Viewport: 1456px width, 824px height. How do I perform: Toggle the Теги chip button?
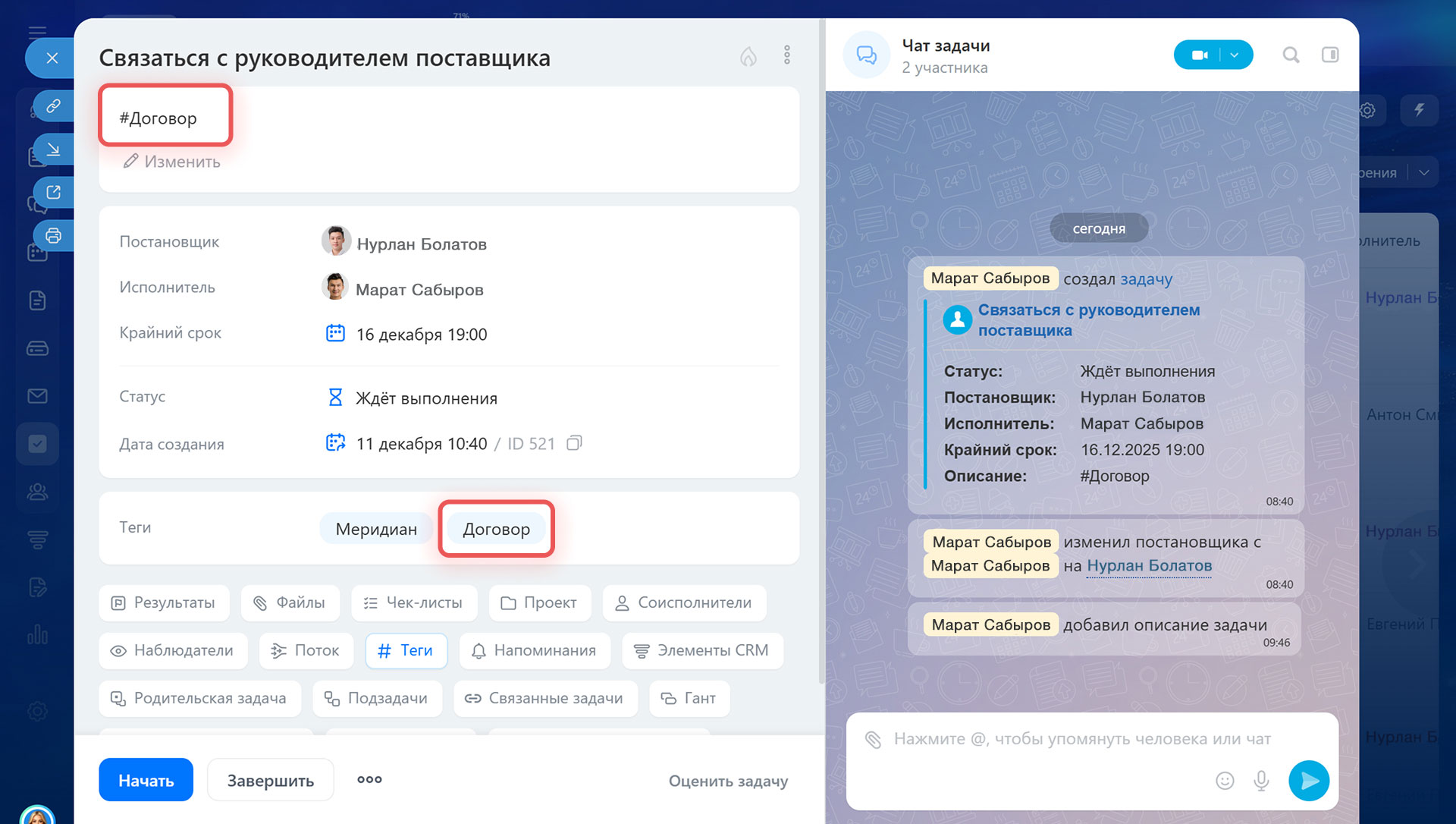[x=406, y=650]
